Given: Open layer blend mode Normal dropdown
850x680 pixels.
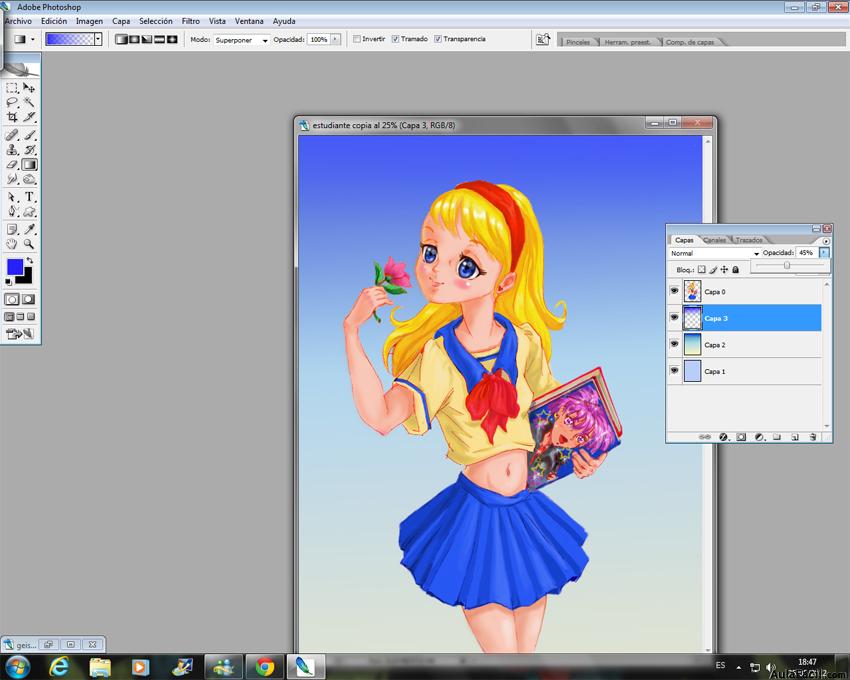Looking at the screenshot, I should pos(714,253).
